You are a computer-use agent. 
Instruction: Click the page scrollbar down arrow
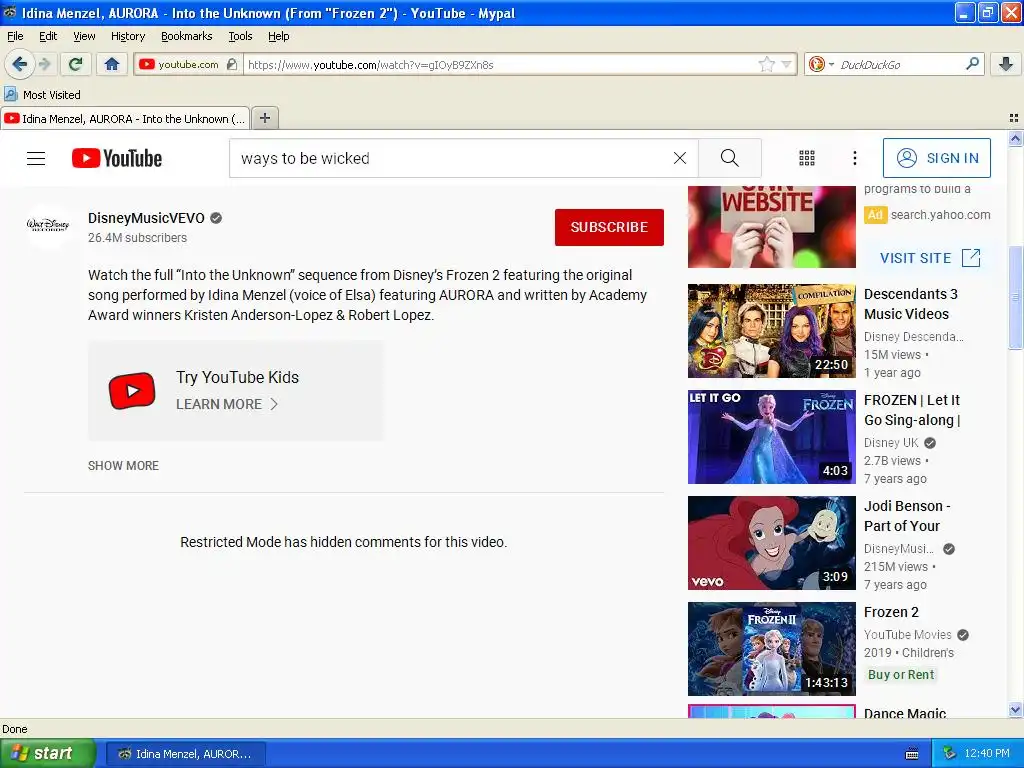(1015, 709)
